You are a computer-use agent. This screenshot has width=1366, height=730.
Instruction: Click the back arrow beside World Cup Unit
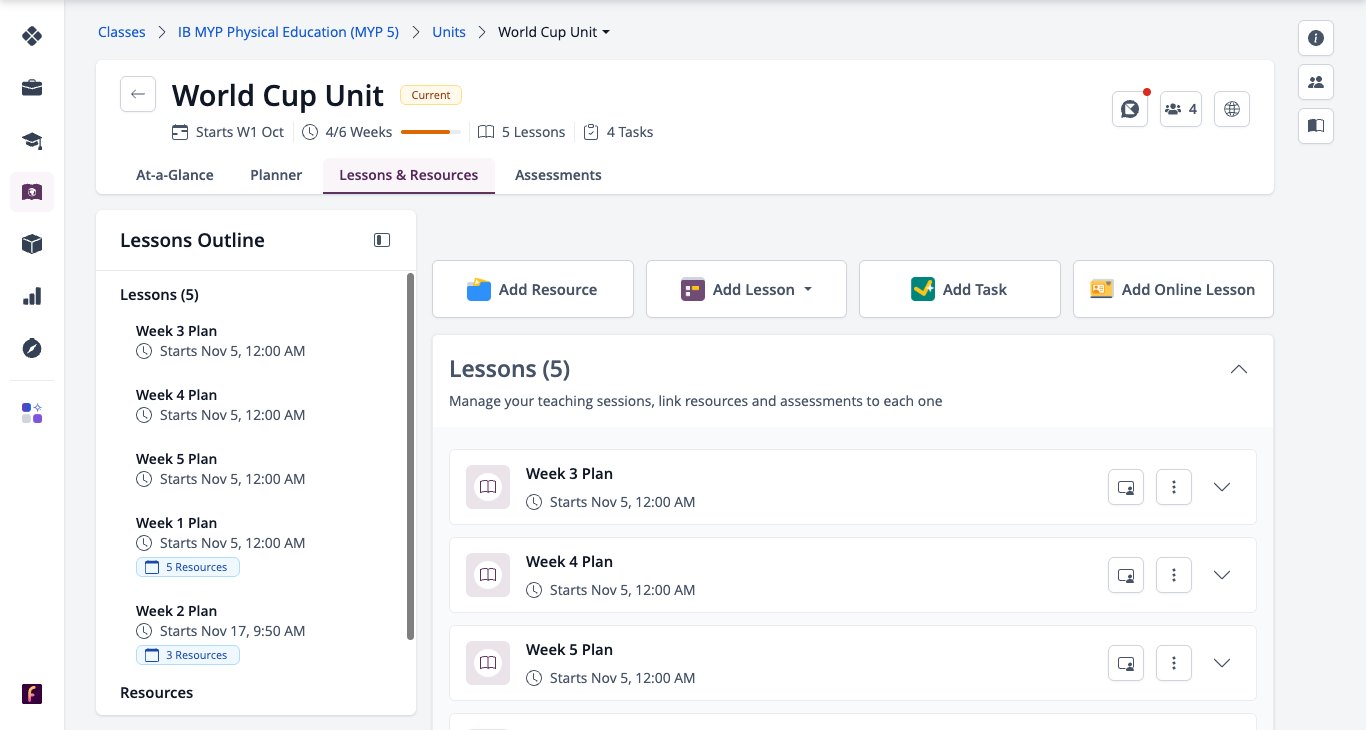[138, 94]
